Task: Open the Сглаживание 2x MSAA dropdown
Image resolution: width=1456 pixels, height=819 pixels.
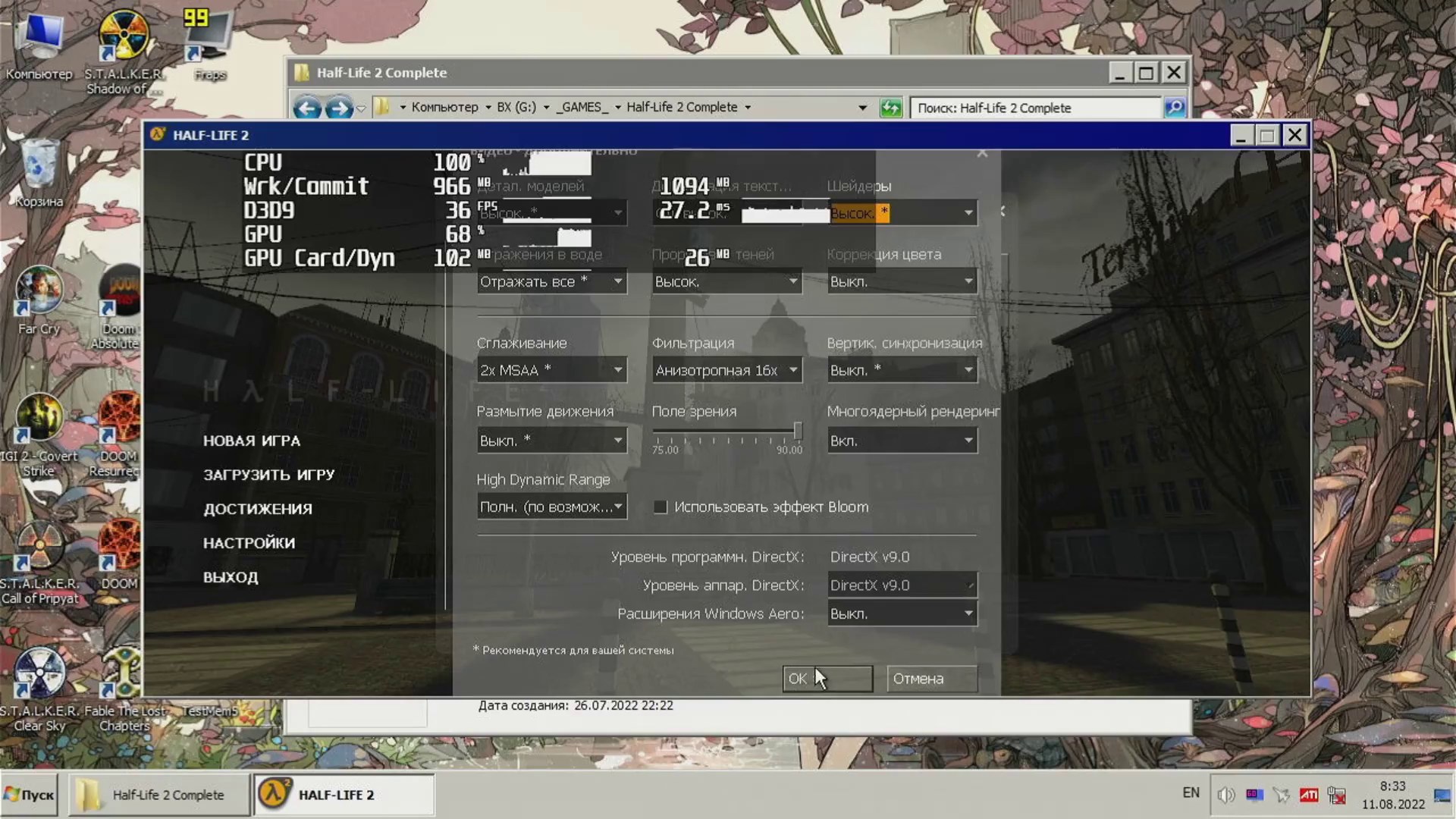Action: pos(551,370)
